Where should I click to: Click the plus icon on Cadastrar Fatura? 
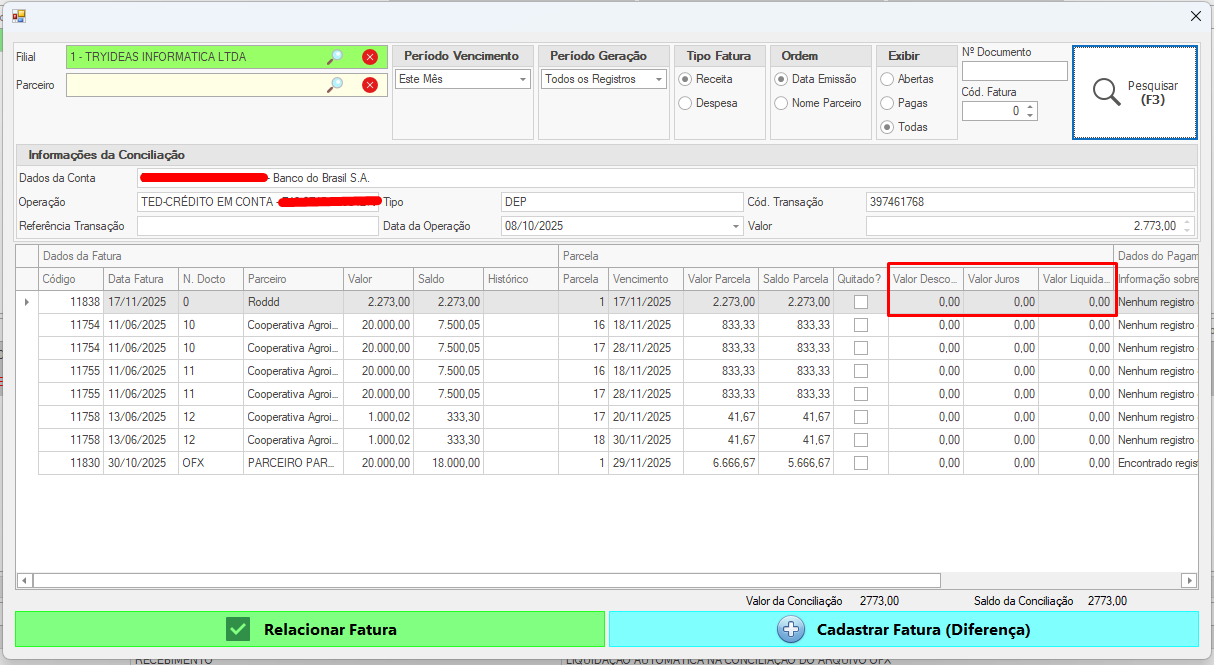click(x=791, y=629)
